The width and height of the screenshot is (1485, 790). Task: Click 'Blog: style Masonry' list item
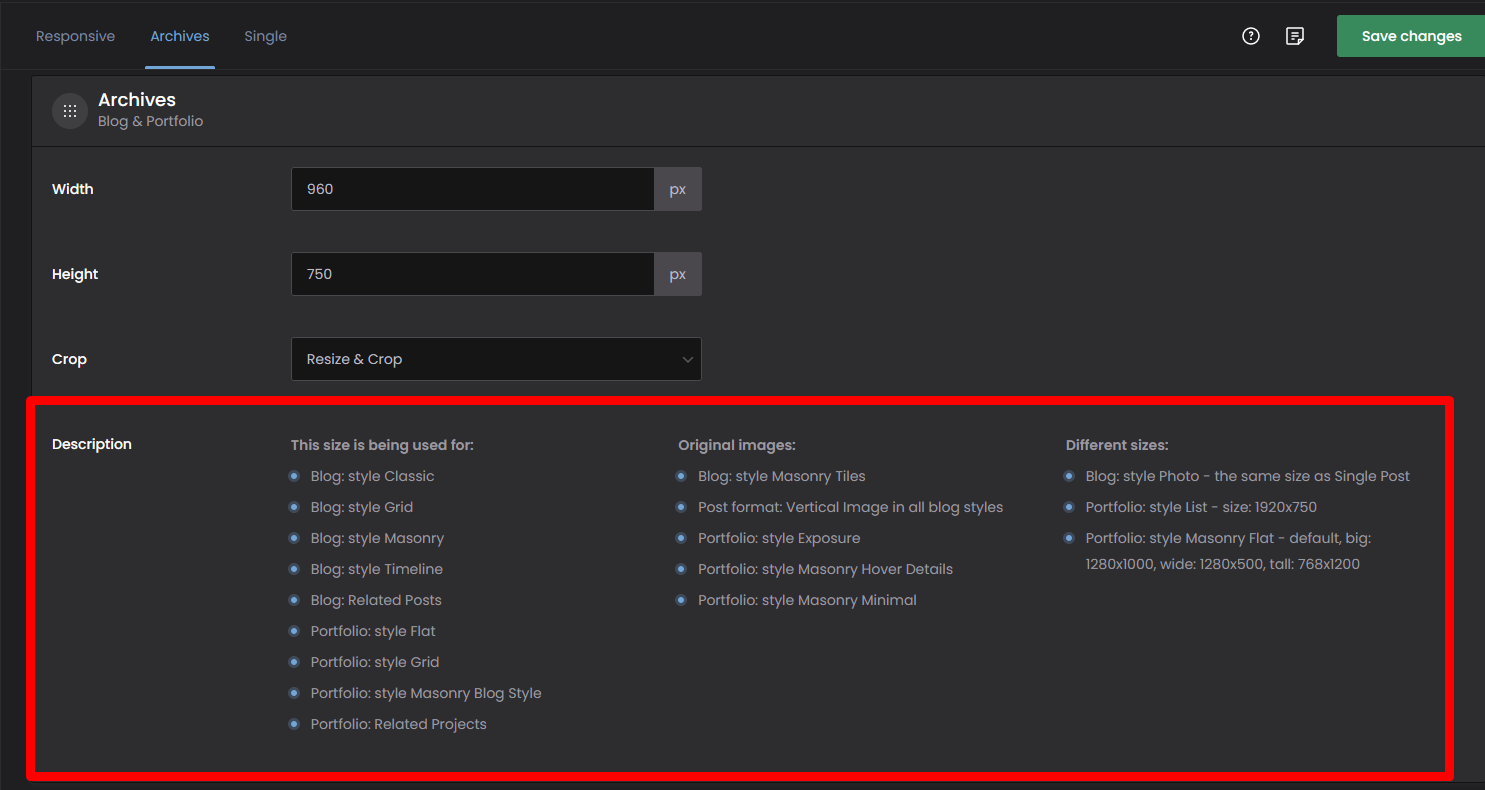pos(377,538)
